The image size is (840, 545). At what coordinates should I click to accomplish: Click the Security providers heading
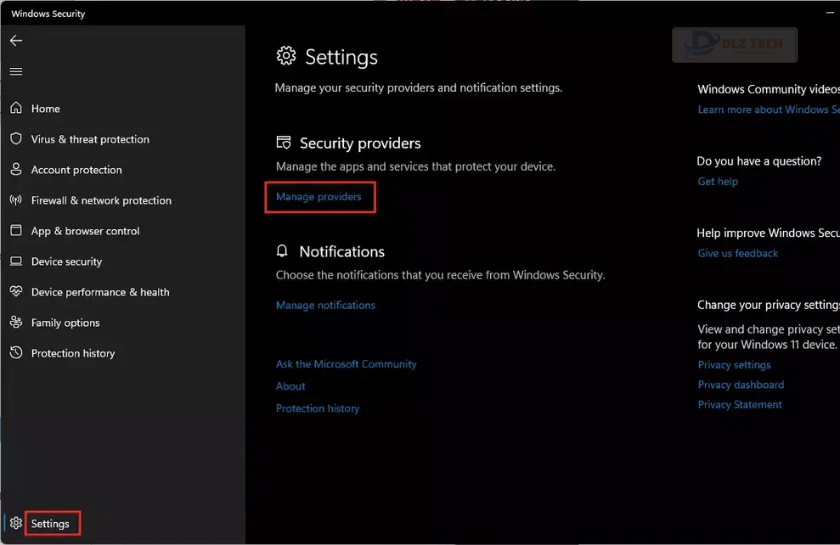click(360, 143)
